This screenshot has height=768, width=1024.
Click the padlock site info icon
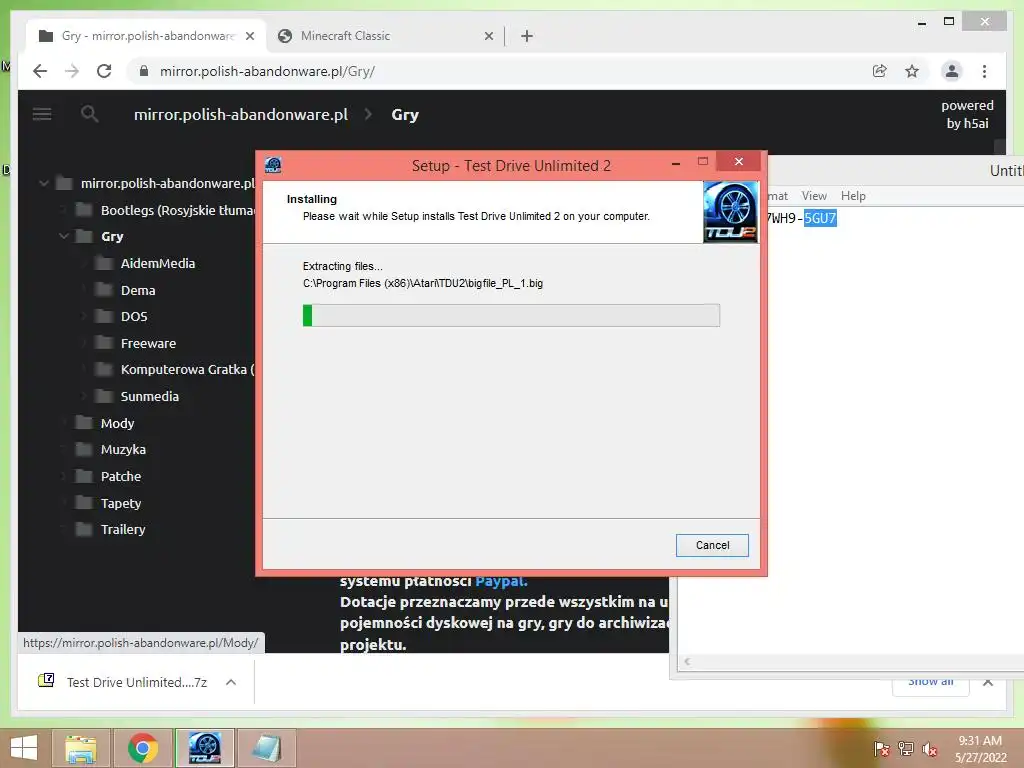(x=144, y=71)
